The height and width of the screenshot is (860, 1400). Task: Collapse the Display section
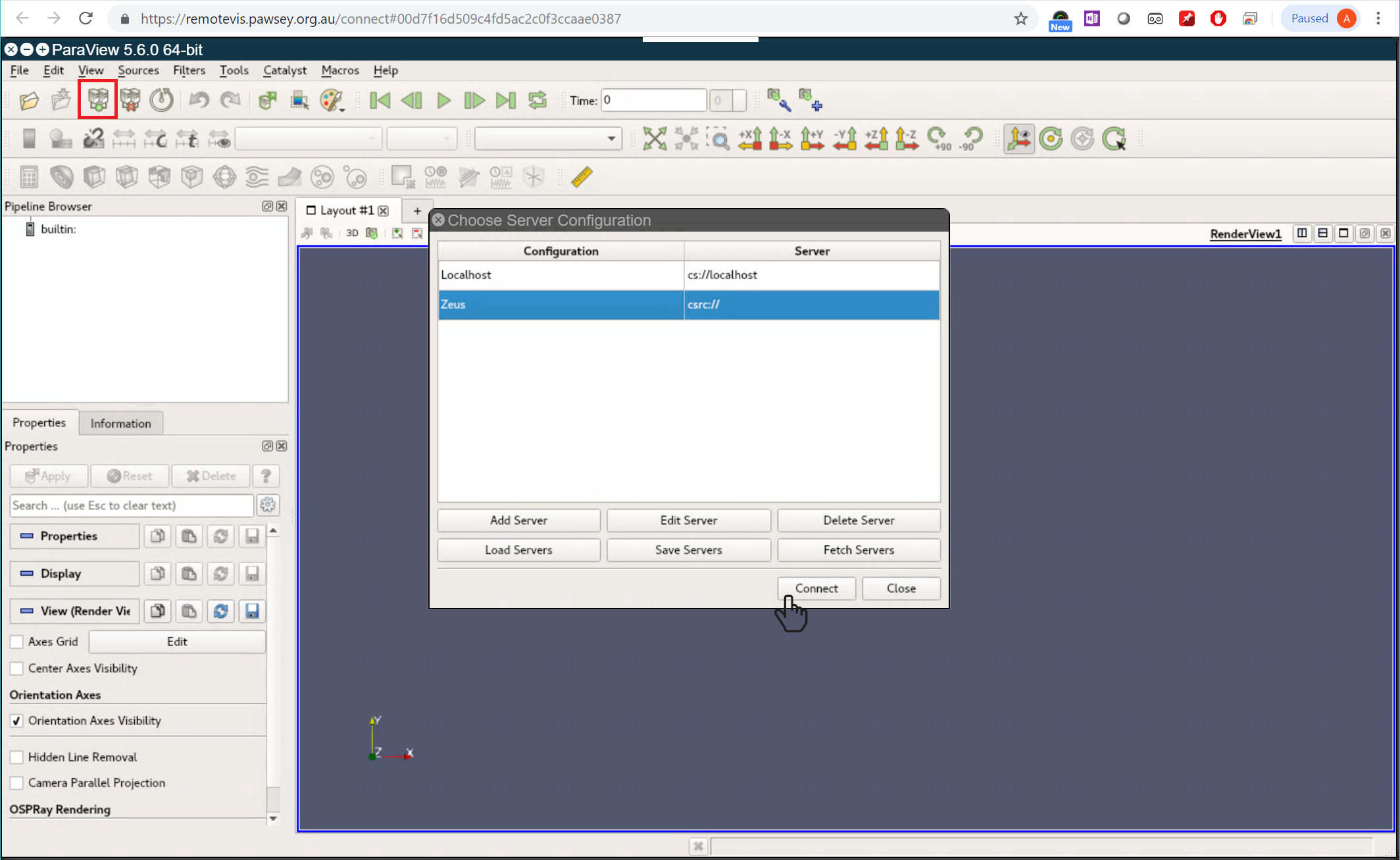tap(74, 573)
